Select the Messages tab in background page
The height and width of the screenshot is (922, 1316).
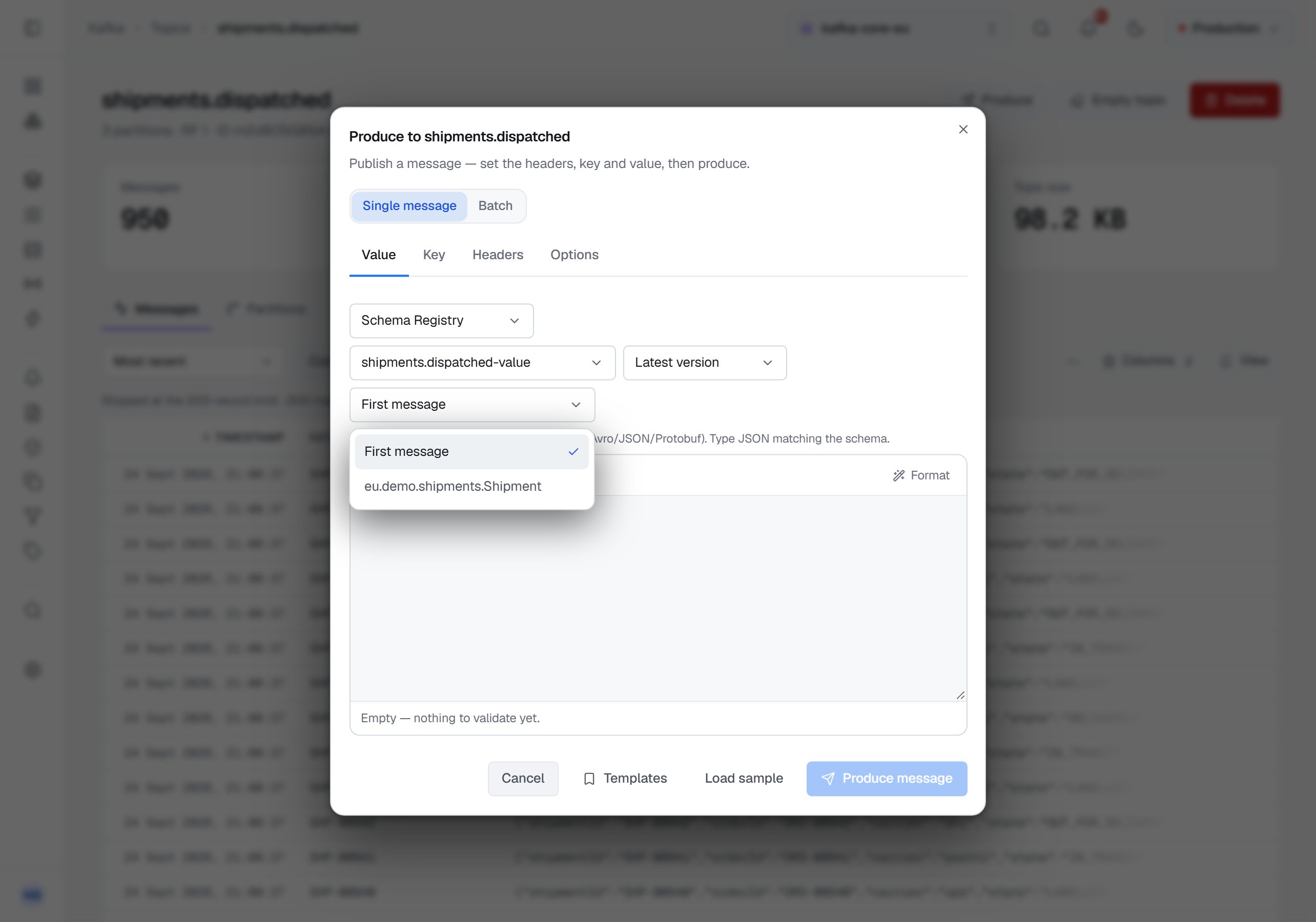157,309
